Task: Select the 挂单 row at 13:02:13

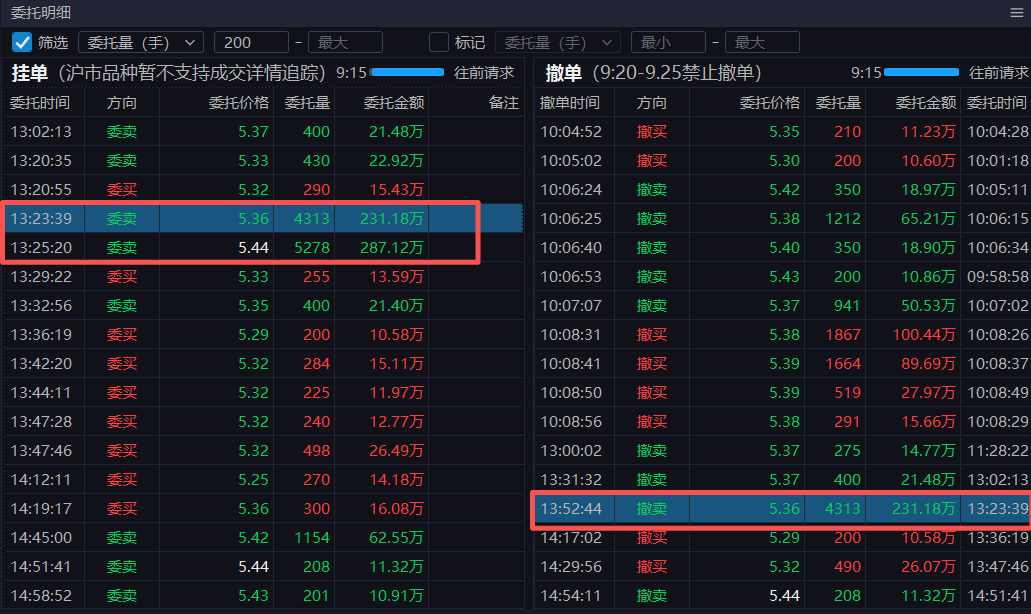Action: (x=263, y=131)
